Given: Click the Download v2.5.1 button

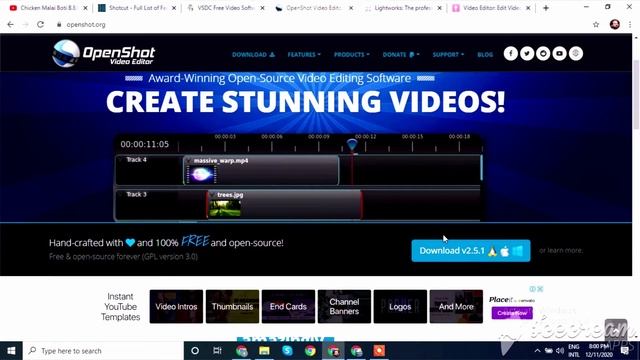Looking at the screenshot, I should tap(471, 251).
